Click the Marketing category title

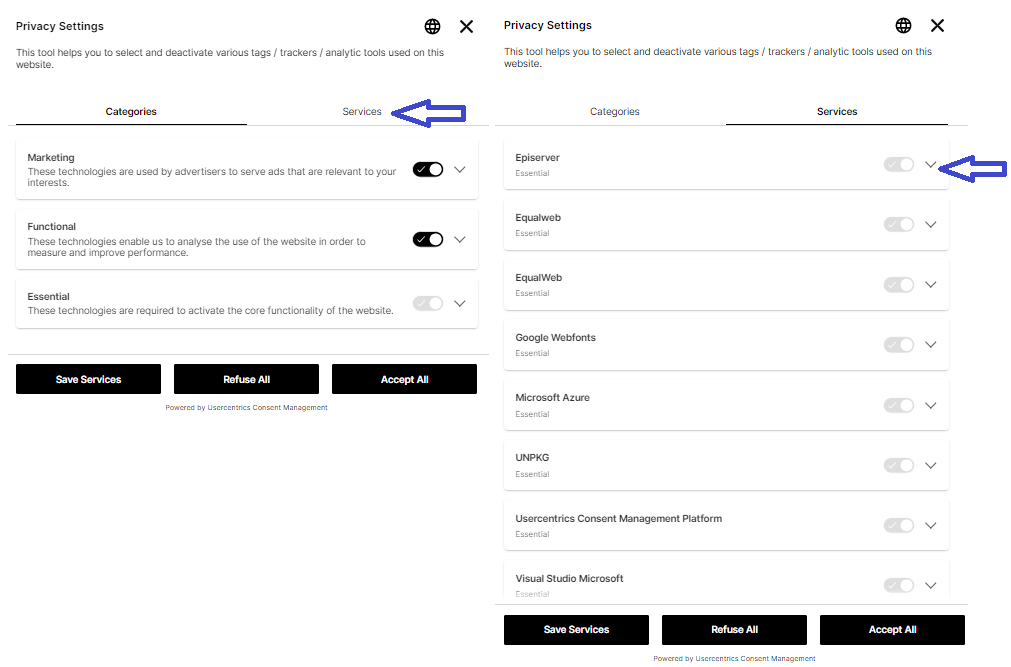[x=51, y=157]
